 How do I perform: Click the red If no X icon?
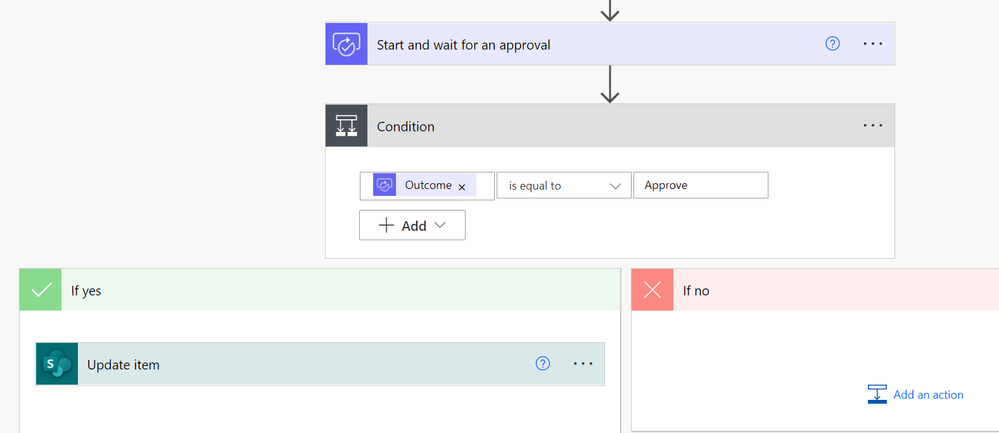point(653,291)
